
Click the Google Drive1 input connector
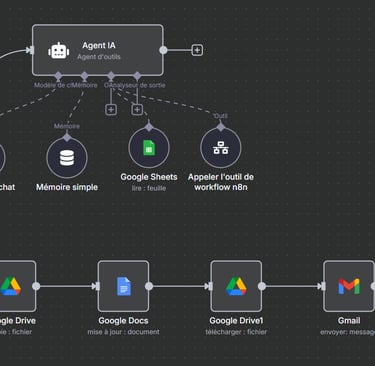[x=209, y=286]
